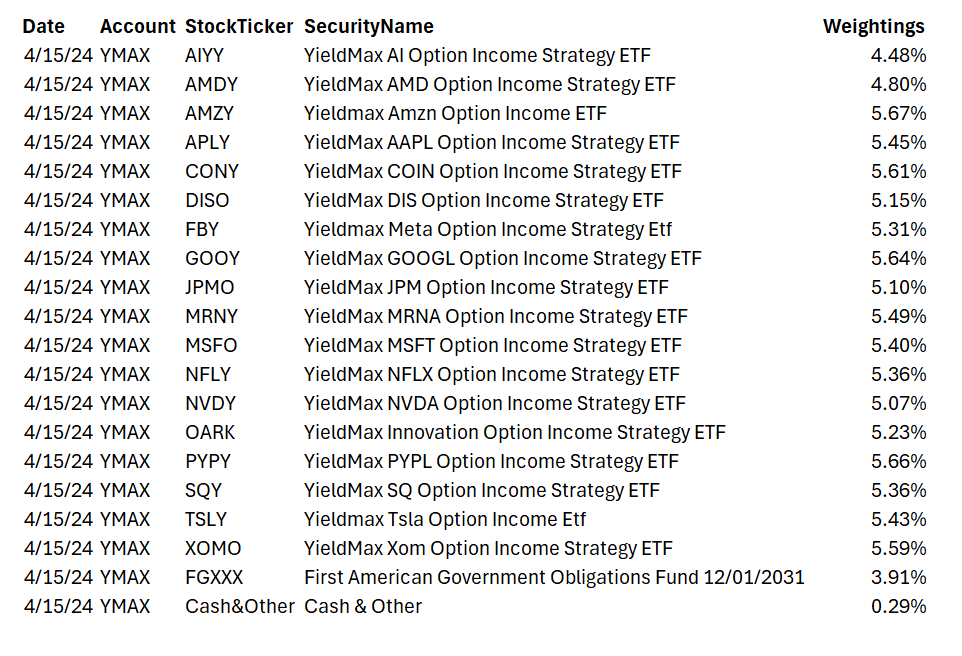Screen dimensions: 962x656
Task: Select the Cash&Other ticker cell
Action: pyautogui.click(x=239, y=607)
